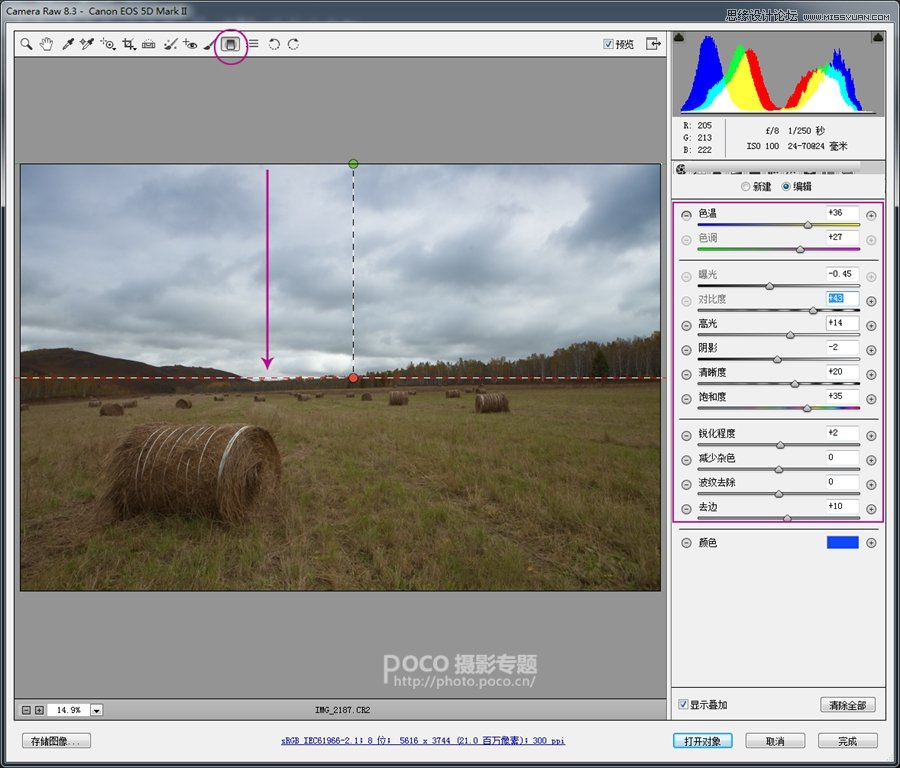This screenshot has height=768, width=900.
Task: Toggle full screen mode icon
Action: pyautogui.click(x=654, y=44)
